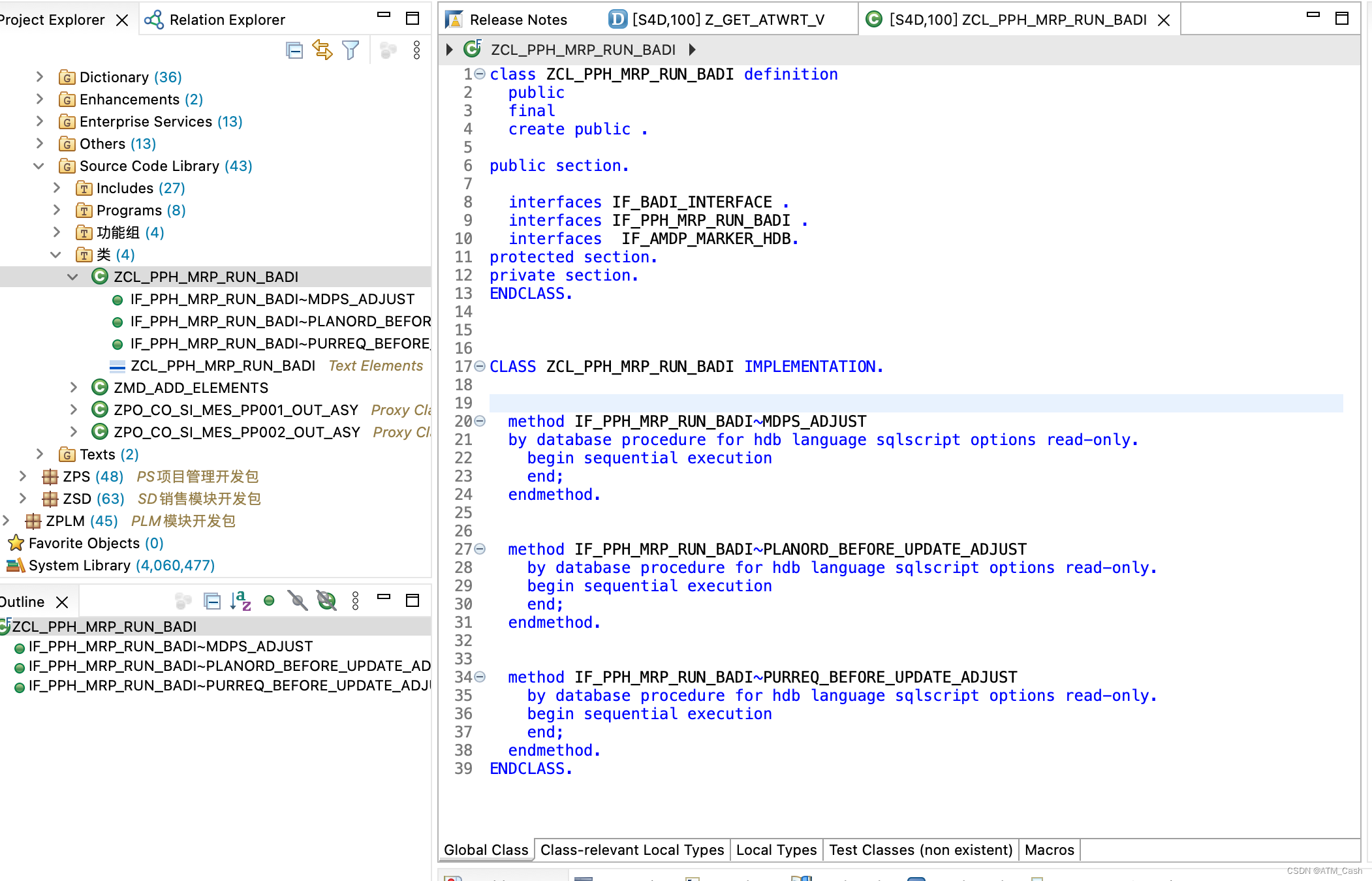
Task: Open Project Explorer view menu (three dots)
Action: point(416,50)
